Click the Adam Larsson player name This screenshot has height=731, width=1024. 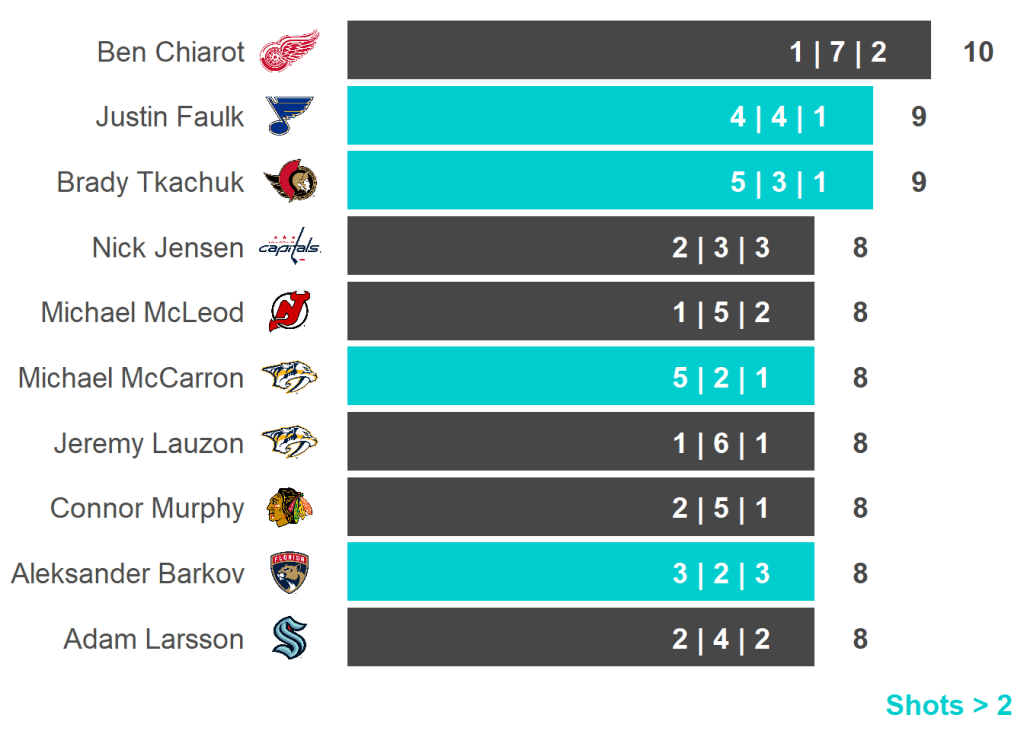153,638
